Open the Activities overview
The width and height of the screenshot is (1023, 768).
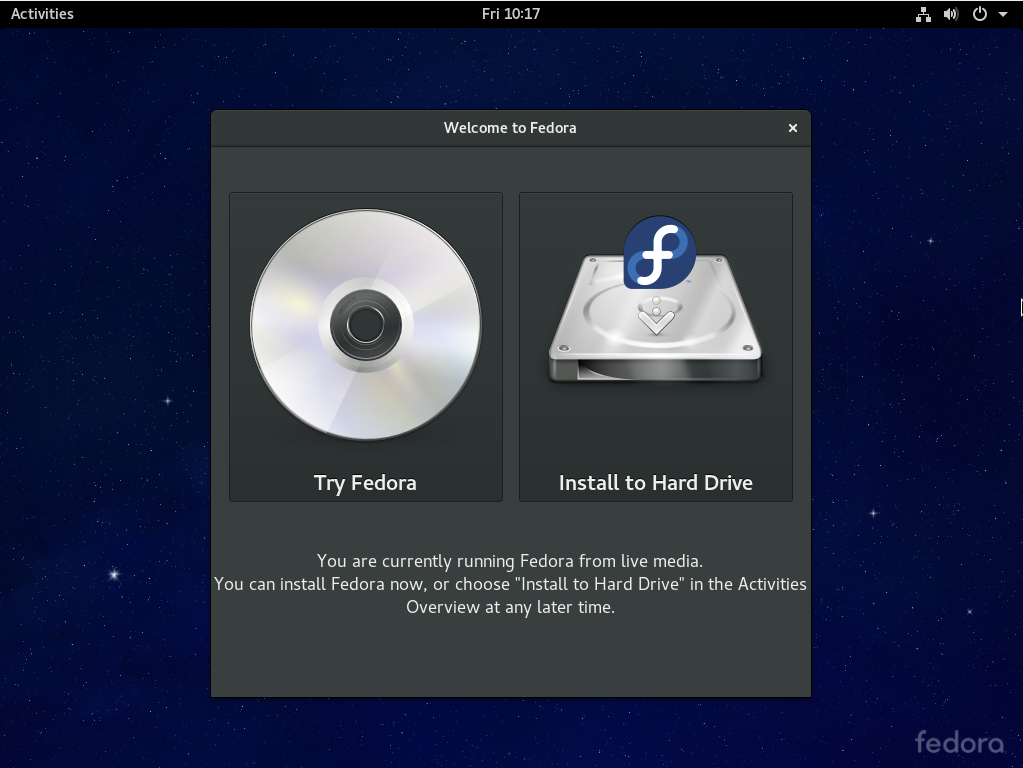click(42, 14)
